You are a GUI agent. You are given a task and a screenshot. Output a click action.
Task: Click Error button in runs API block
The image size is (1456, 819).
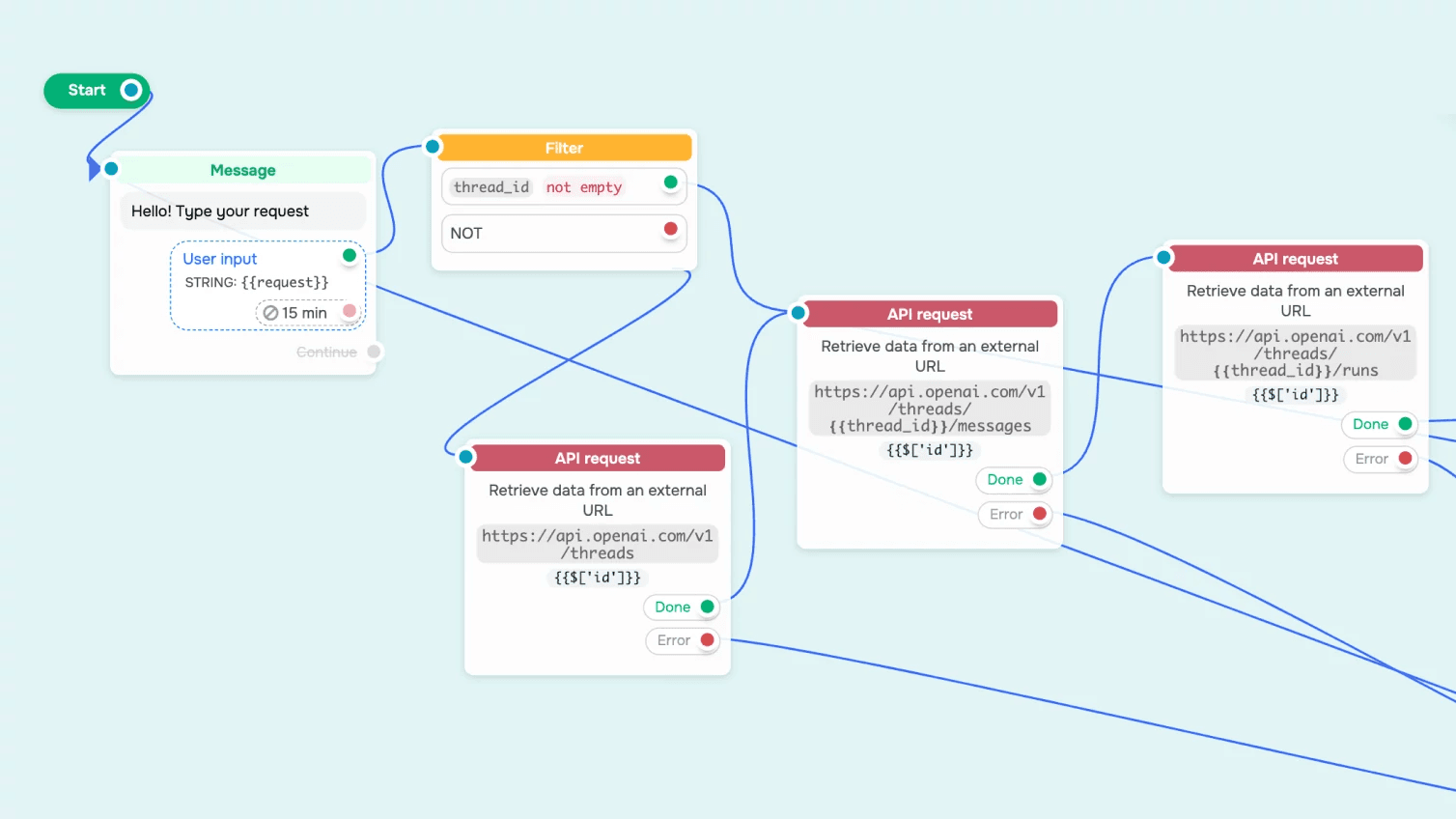point(1381,460)
